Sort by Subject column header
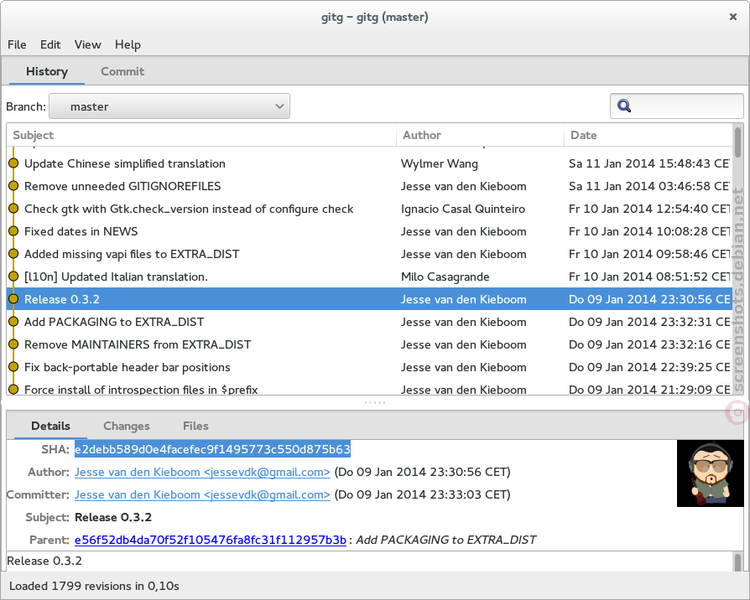Screen dimensions: 750x600 click(x=201, y=135)
